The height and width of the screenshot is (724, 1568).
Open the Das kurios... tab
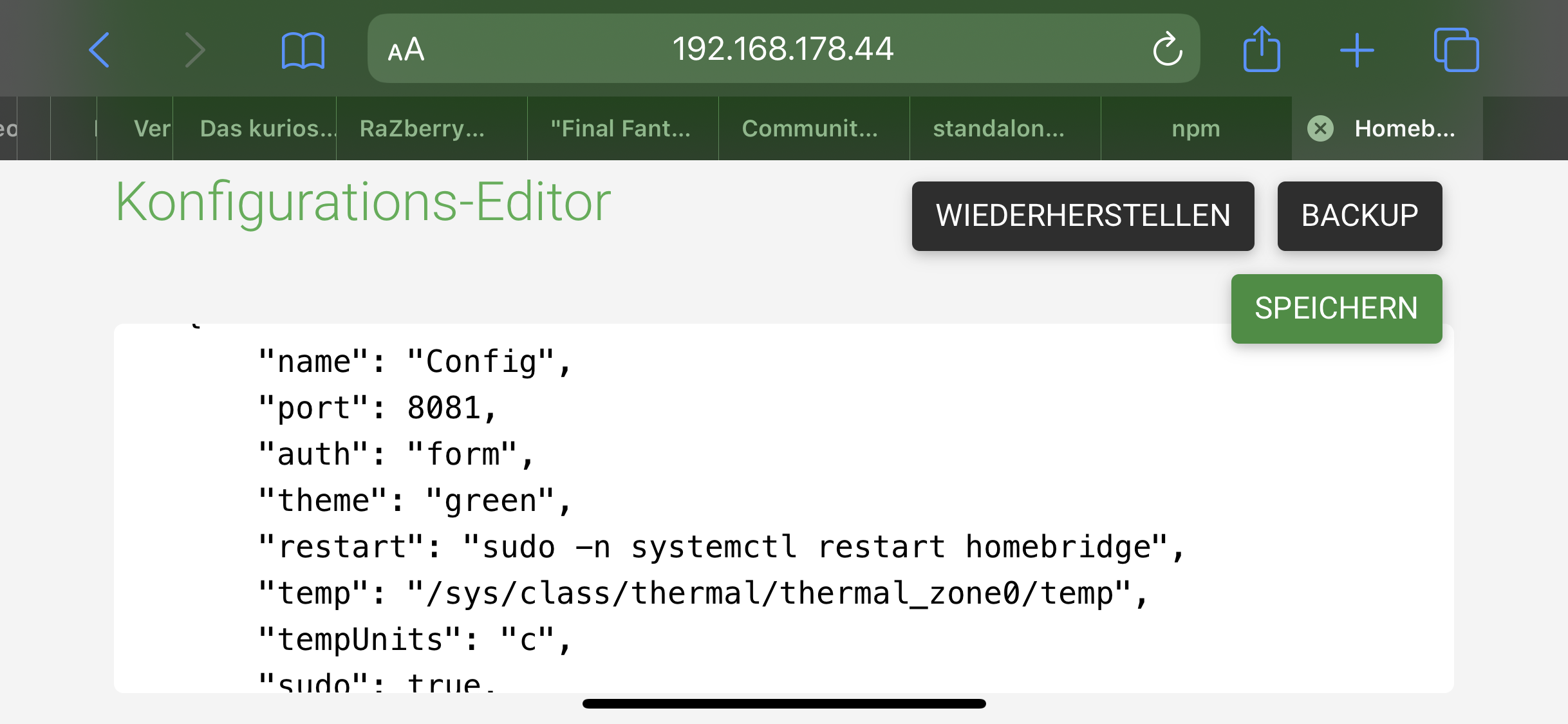tap(267, 129)
